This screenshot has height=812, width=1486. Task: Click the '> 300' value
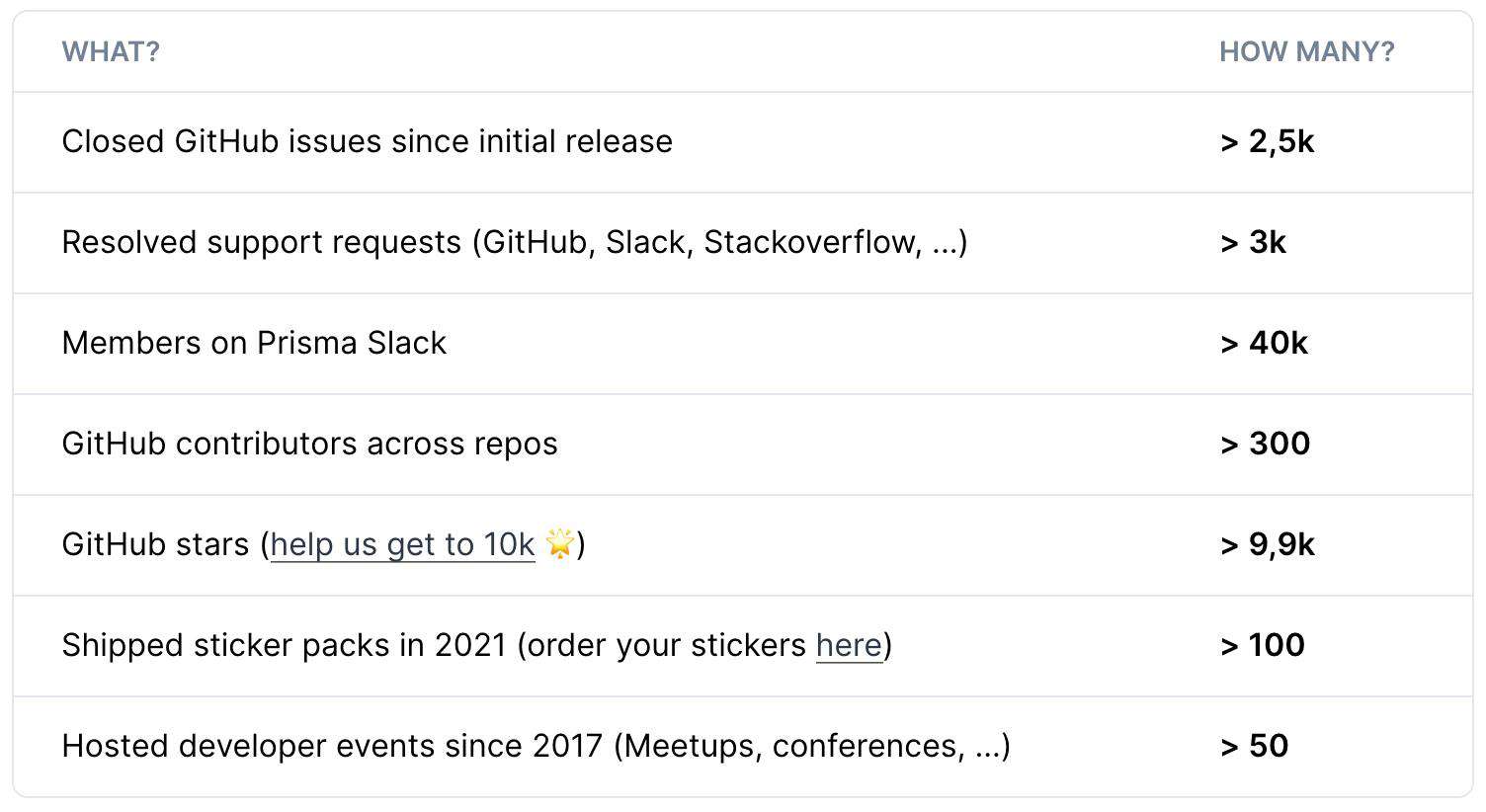click(x=1266, y=444)
